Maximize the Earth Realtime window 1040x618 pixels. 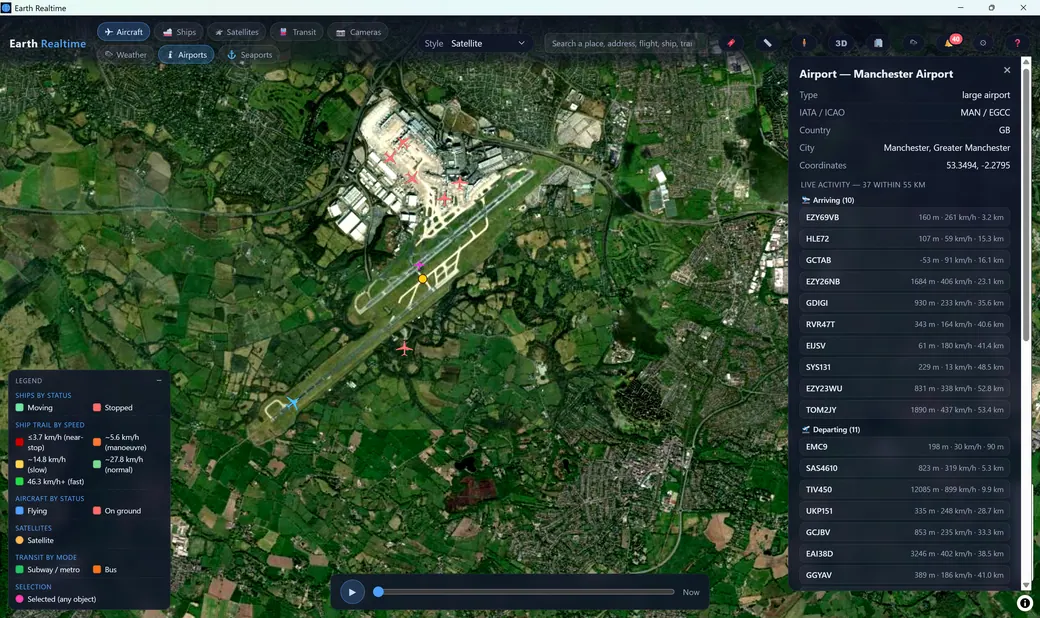(x=992, y=7)
